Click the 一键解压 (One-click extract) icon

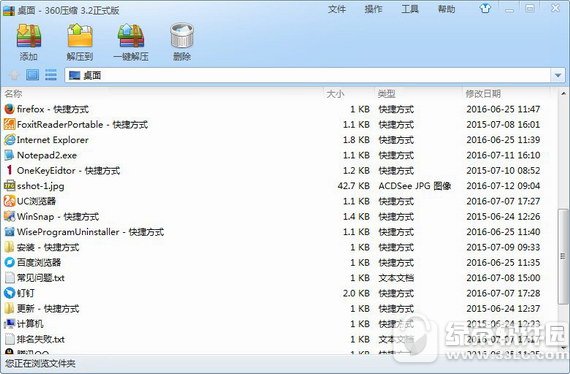click(x=131, y=36)
